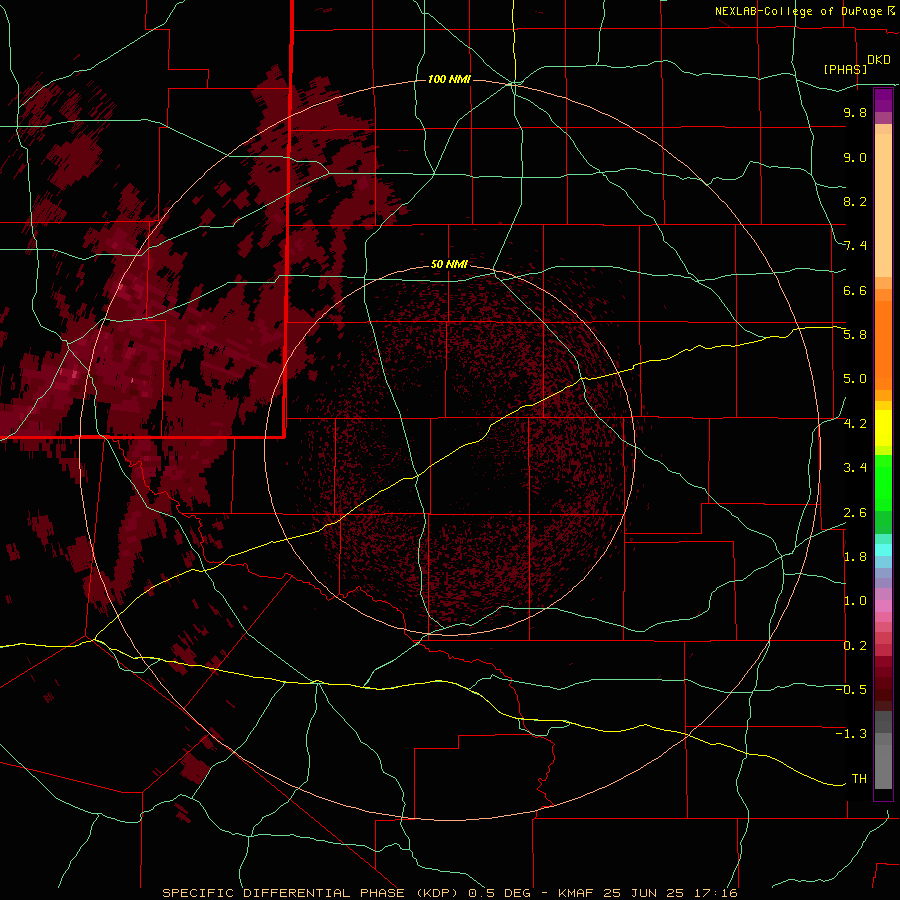Click the 9.0 color scale value
The height and width of the screenshot is (900, 900).
(855, 157)
